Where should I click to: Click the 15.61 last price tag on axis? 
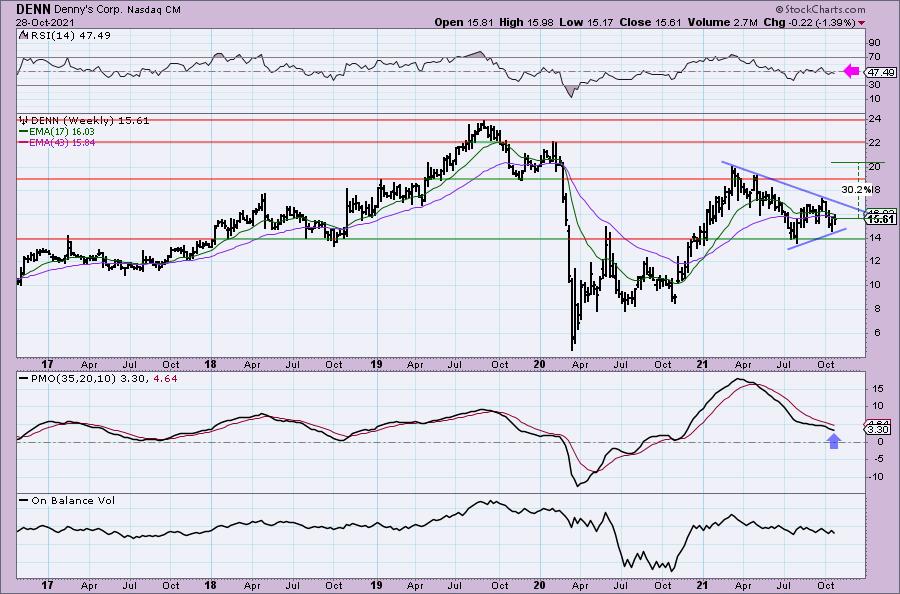tap(880, 219)
